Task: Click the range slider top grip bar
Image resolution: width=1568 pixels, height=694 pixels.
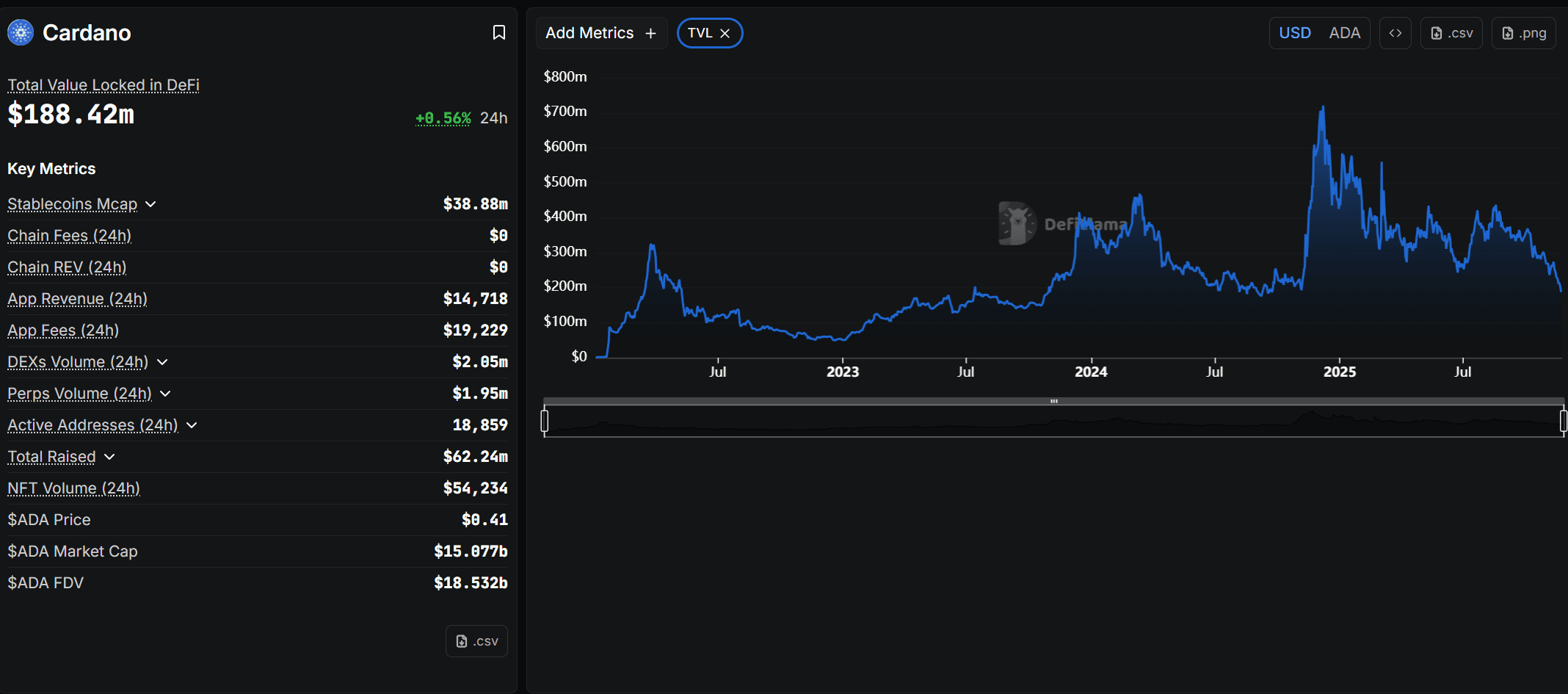Action: click(x=1054, y=401)
